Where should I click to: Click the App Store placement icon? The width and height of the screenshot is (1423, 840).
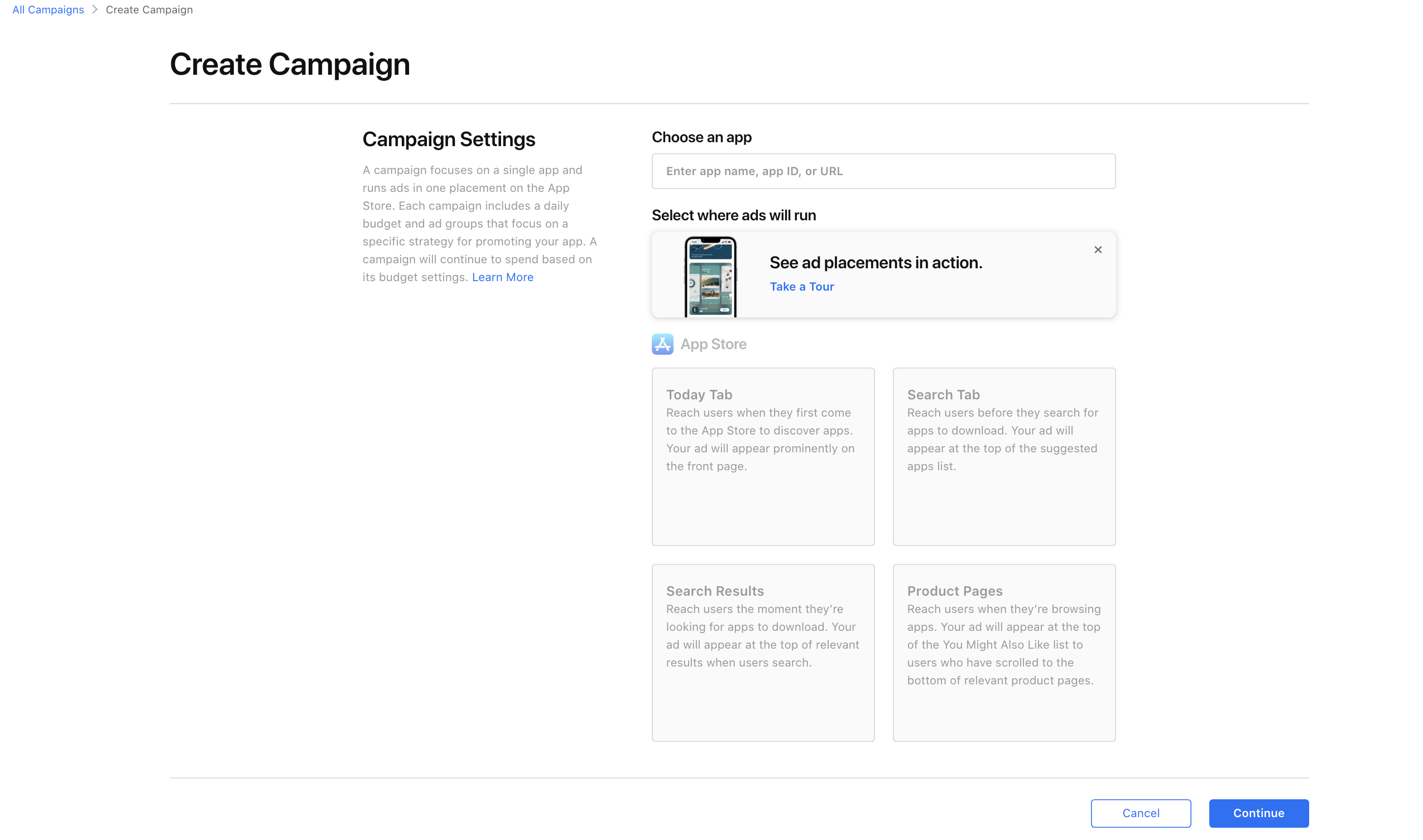tap(662, 344)
